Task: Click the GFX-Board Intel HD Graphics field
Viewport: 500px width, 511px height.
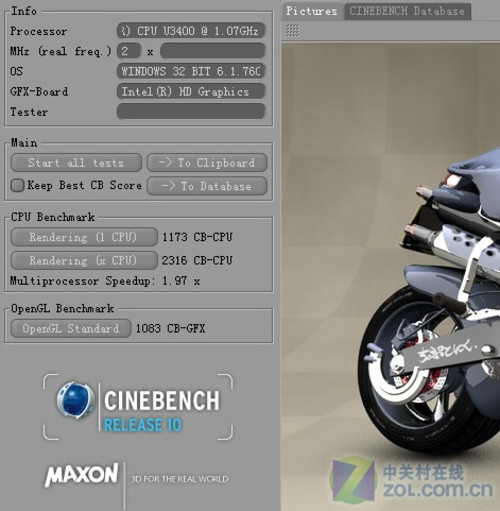Action: (x=191, y=91)
